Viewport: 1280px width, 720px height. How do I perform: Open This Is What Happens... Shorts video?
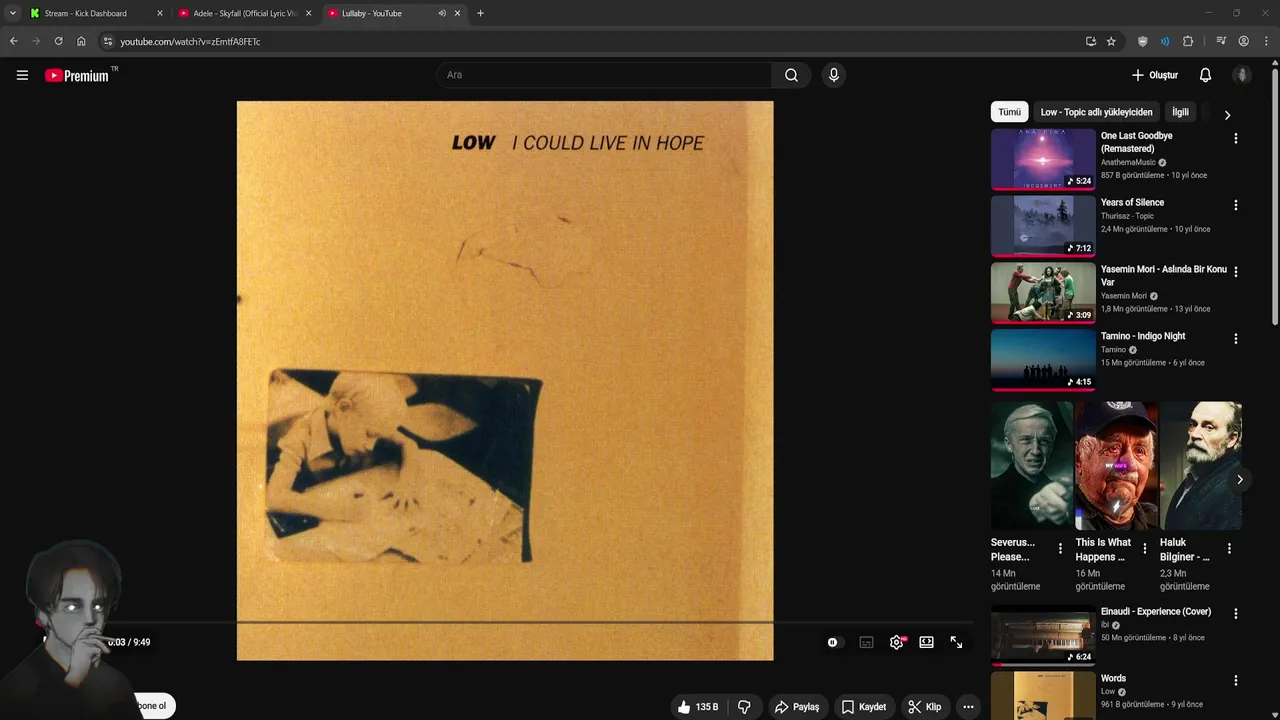[x=1116, y=466]
